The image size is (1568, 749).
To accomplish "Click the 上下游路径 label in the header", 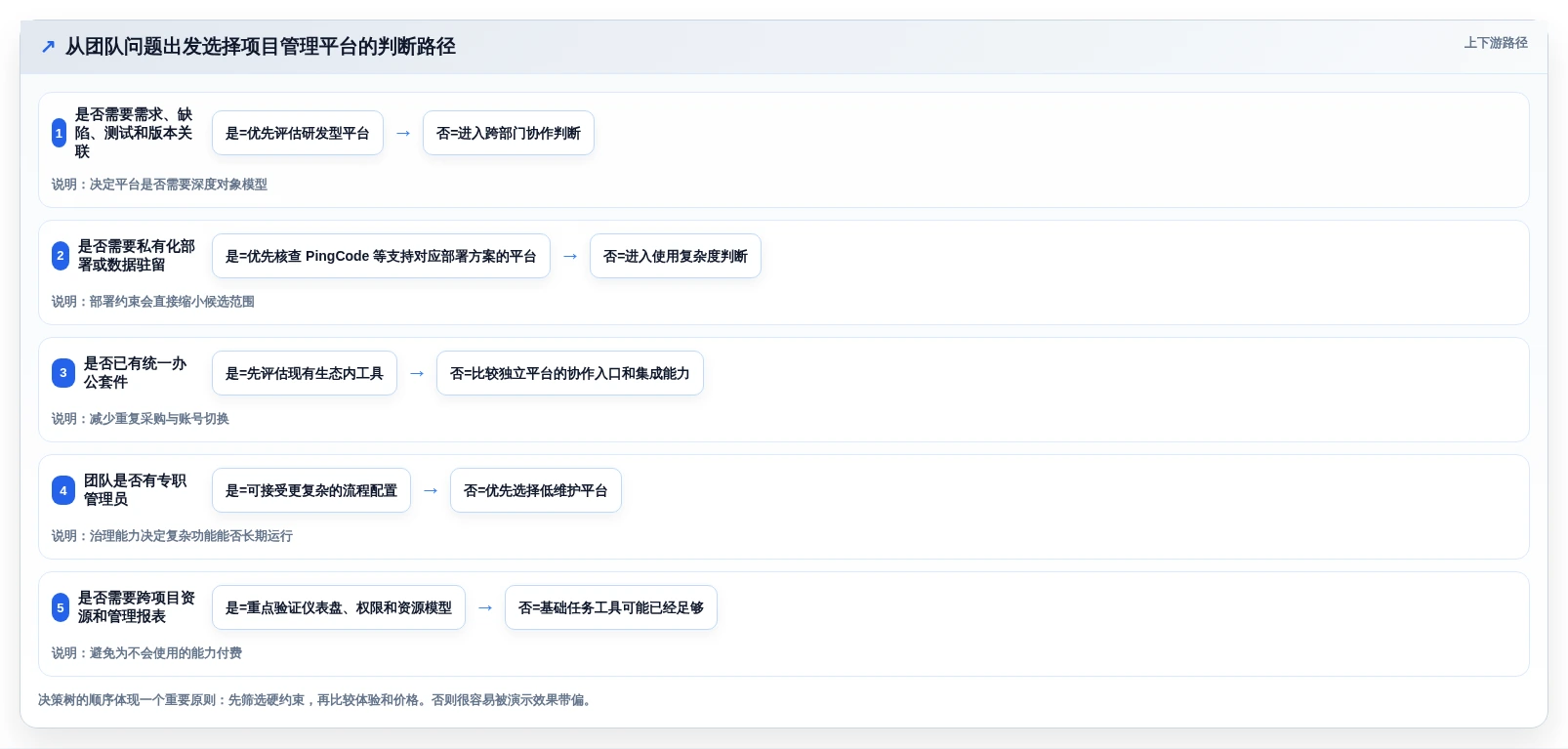I will click(x=1496, y=43).
